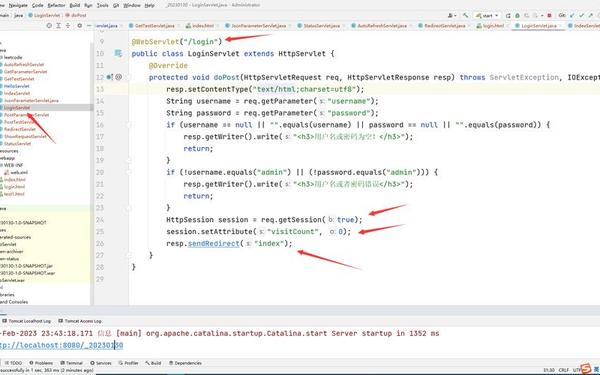The width and height of the screenshot is (600, 375).
Task: Select LoginServlet in the project tree
Action: click(17, 108)
